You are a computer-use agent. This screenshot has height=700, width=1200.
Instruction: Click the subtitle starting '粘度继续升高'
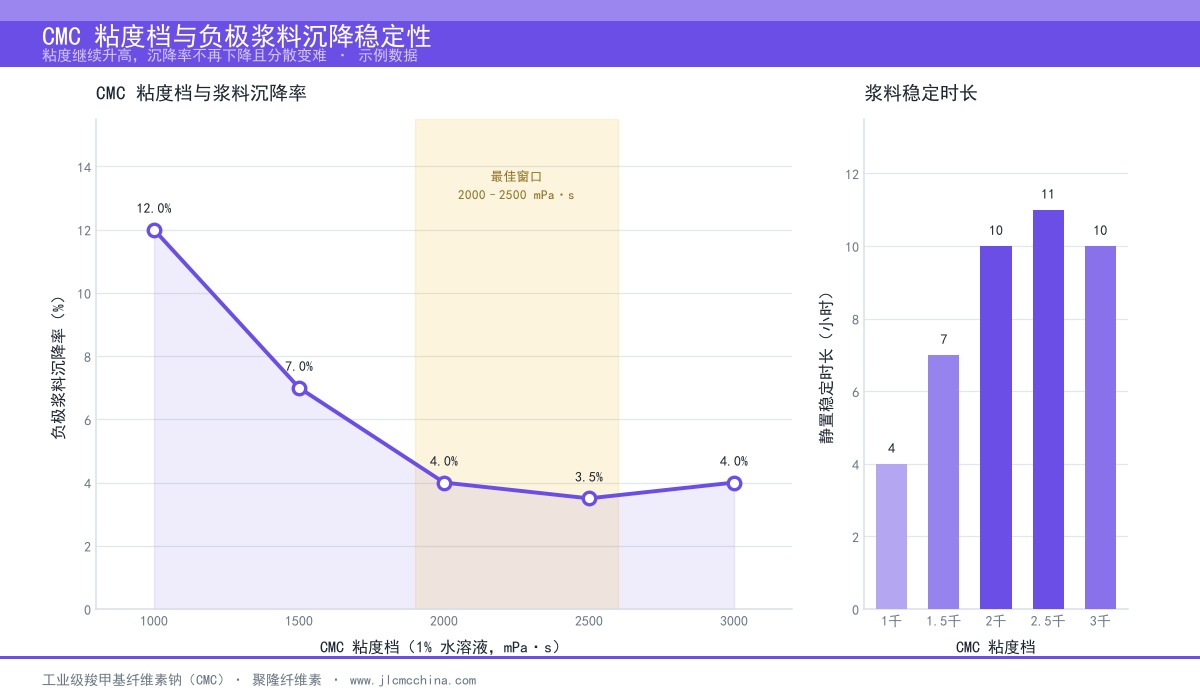point(230,56)
